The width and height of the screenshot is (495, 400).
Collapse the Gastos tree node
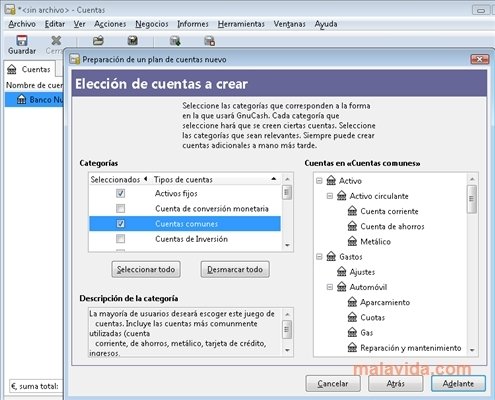click(319, 257)
